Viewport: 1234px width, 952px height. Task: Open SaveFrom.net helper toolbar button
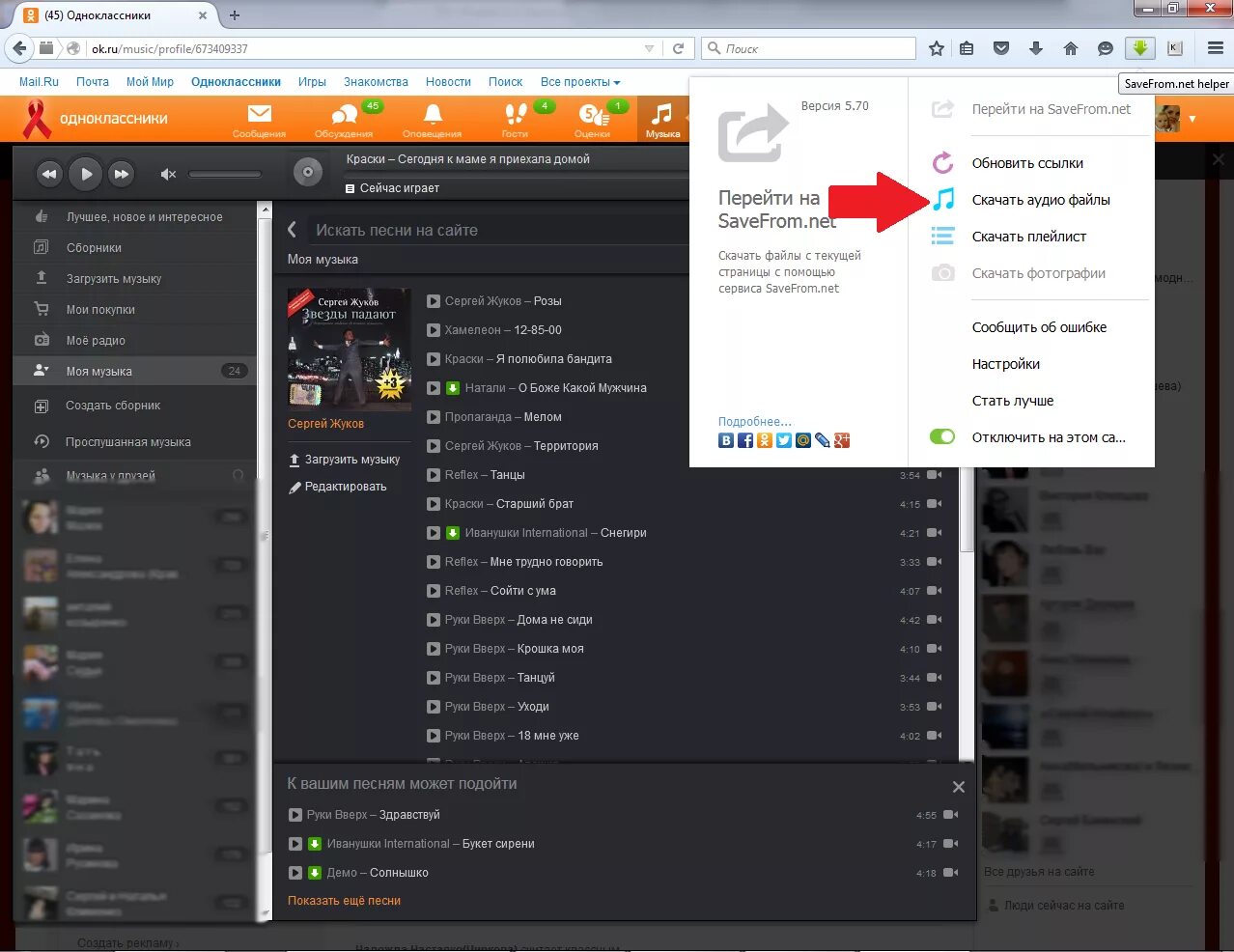click(1140, 48)
